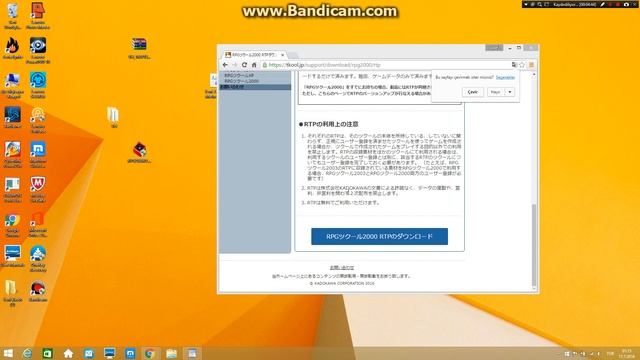
Task: Open the Microsoft Office desktop shortcut
Action: (x=38, y=224)
